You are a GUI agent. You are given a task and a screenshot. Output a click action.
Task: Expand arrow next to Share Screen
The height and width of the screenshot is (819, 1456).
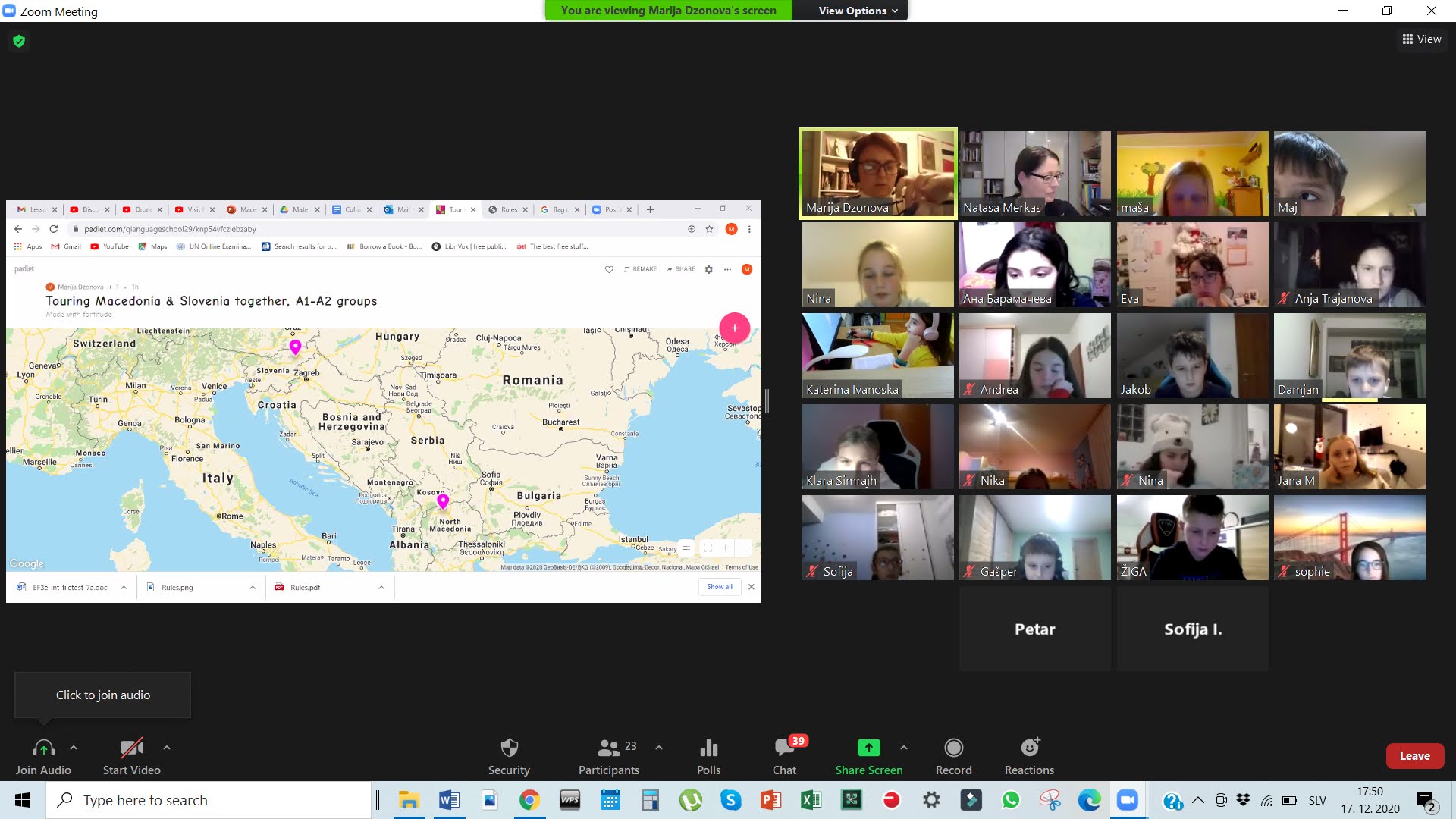point(904,748)
